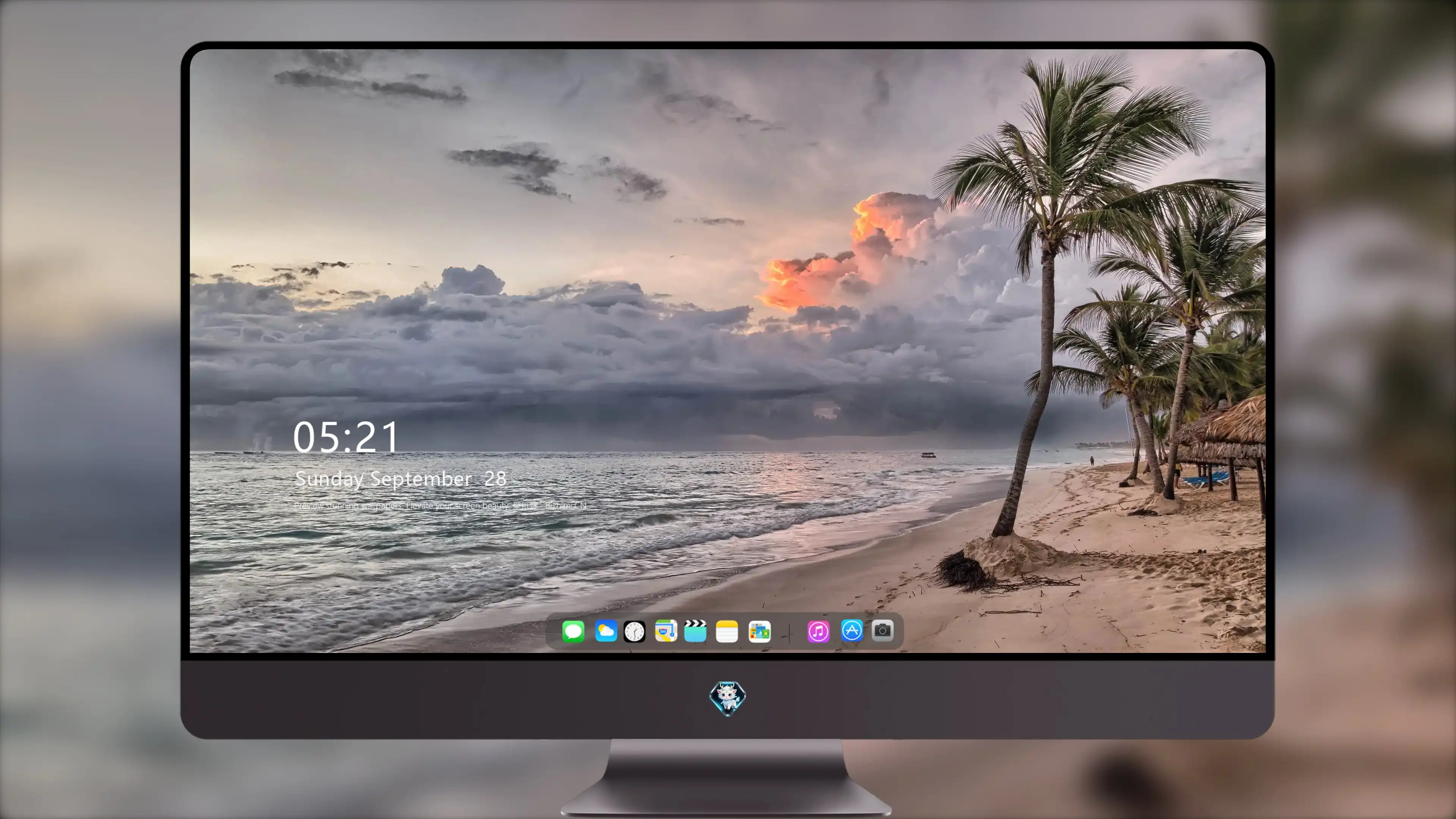The image size is (1456, 819).
Task: Open the Camera app in the dock
Action: (882, 630)
